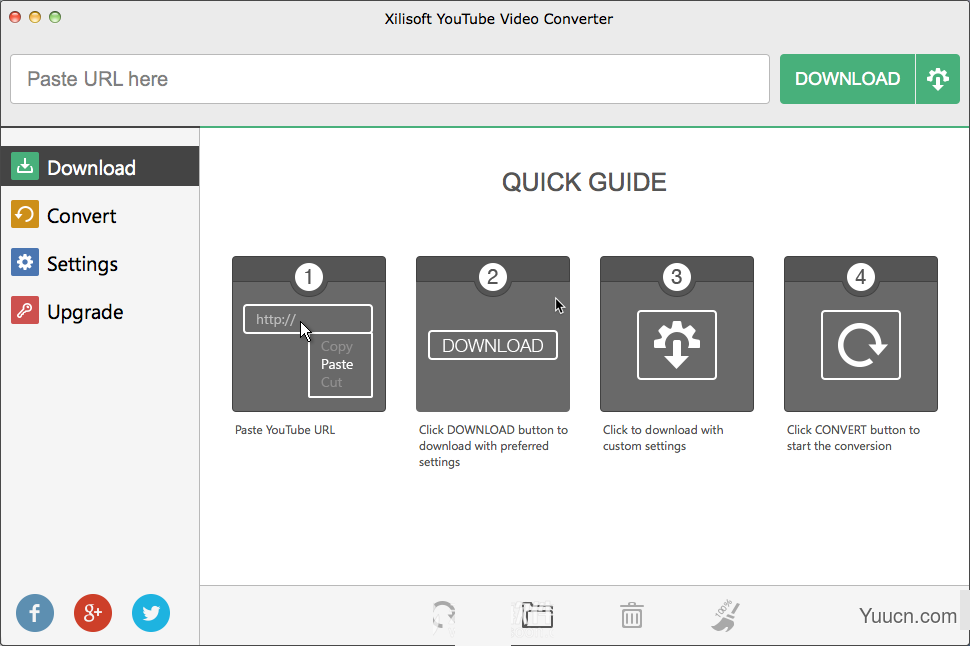The image size is (970, 646).
Task: Click the DOWNLOAD button in guide step 2
Action: point(492,345)
